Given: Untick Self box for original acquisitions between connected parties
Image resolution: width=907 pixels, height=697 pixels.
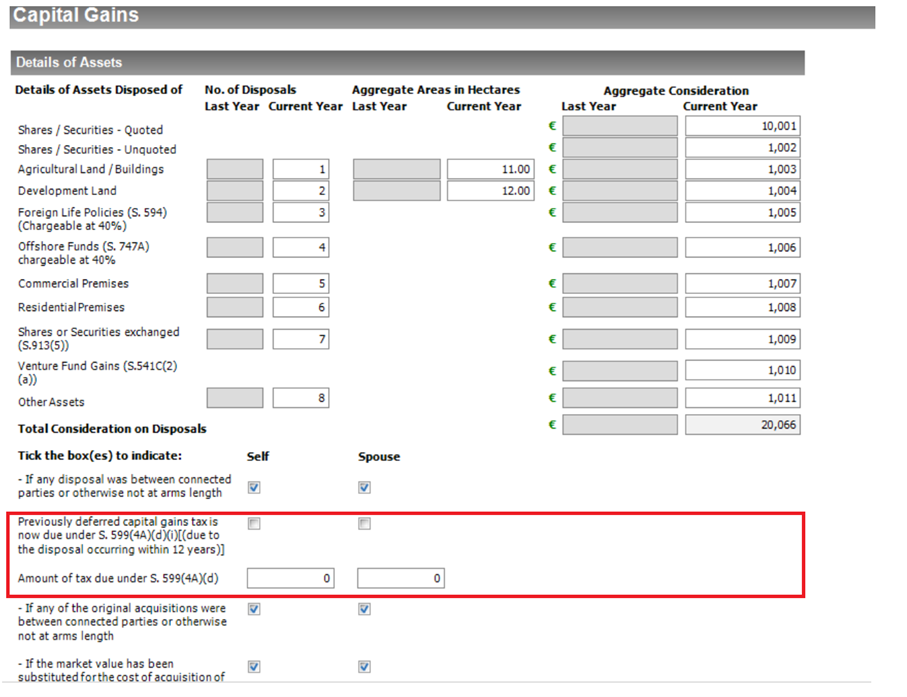Looking at the screenshot, I should click(254, 609).
